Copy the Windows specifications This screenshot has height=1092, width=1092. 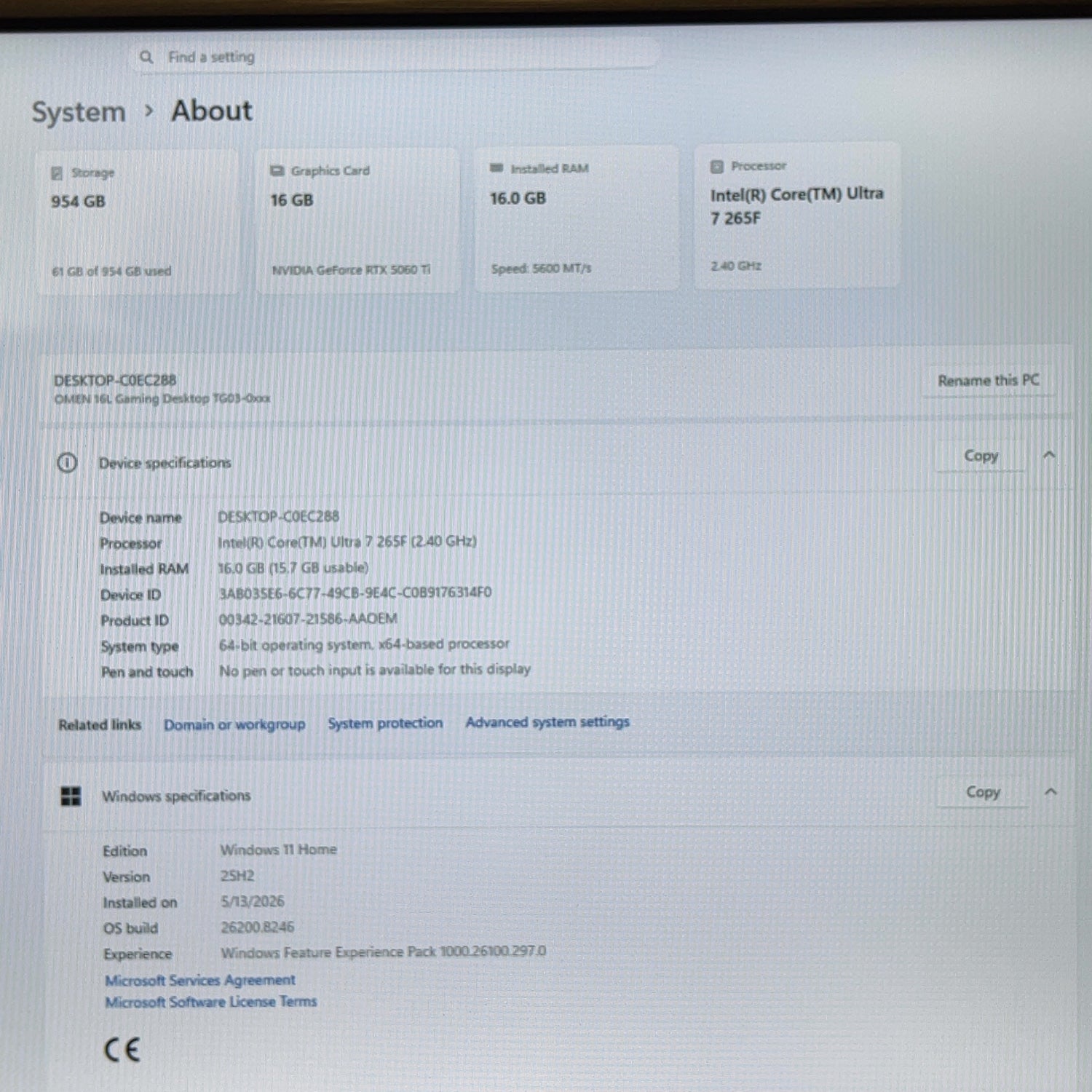pyautogui.click(x=982, y=792)
